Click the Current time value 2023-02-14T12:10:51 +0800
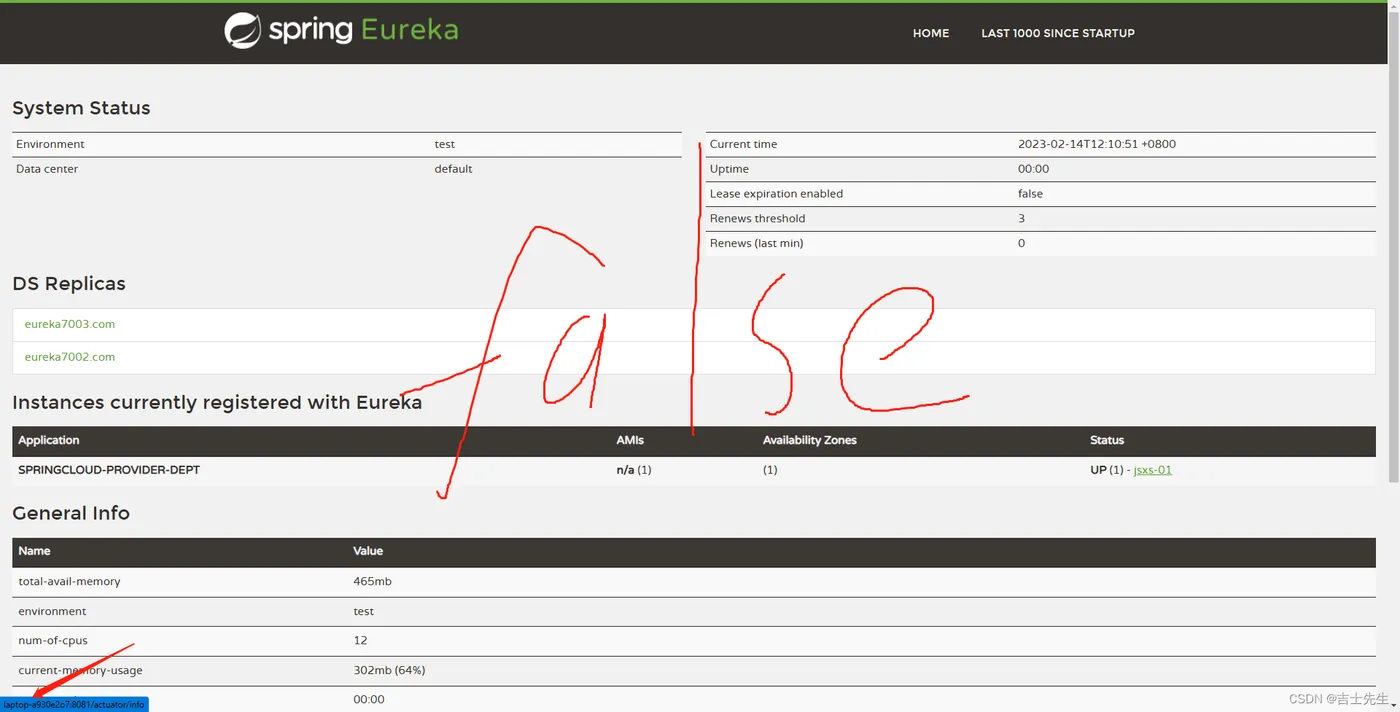 [1097, 144]
